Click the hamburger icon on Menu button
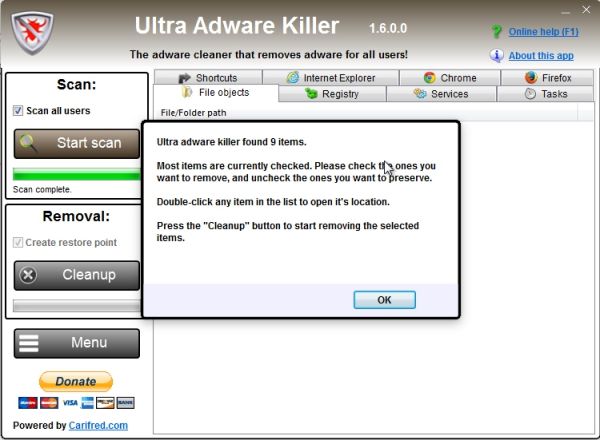 tap(29, 343)
